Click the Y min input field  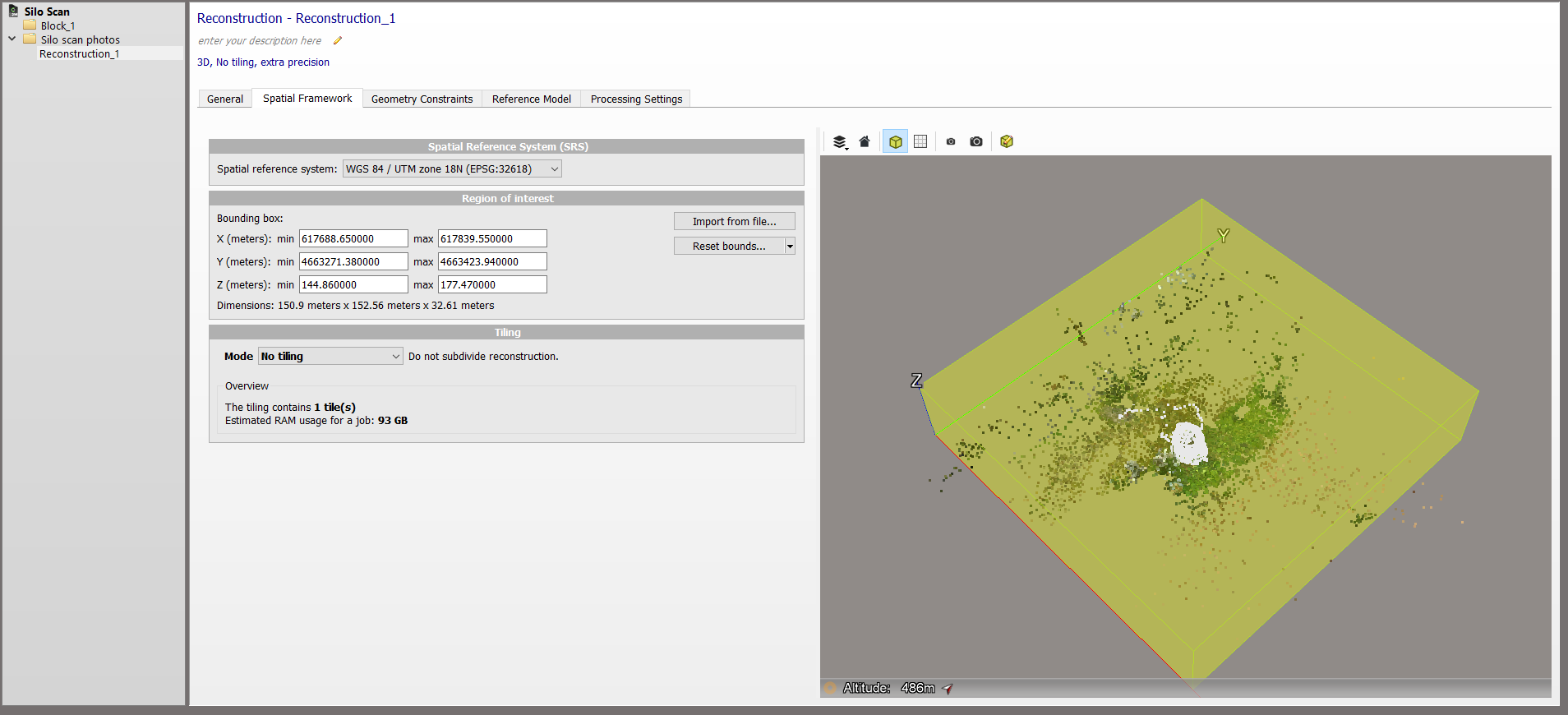click(353, 261)
